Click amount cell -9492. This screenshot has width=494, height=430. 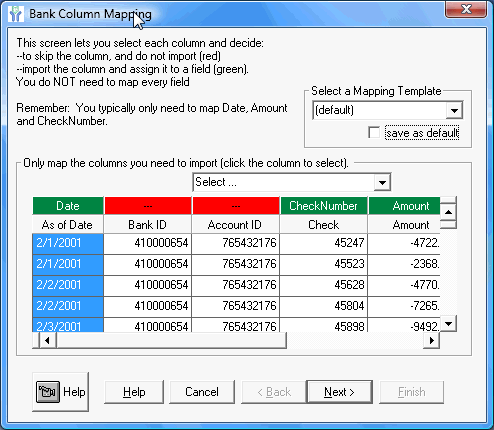click(404, 325)
